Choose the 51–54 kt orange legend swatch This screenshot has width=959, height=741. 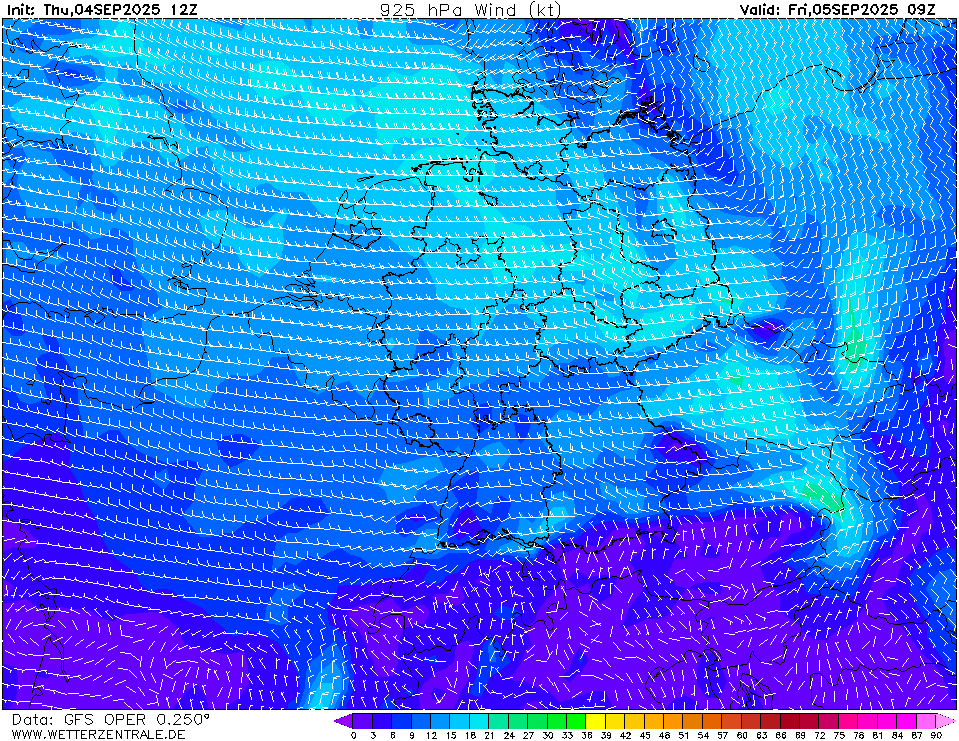click(693, 721)
